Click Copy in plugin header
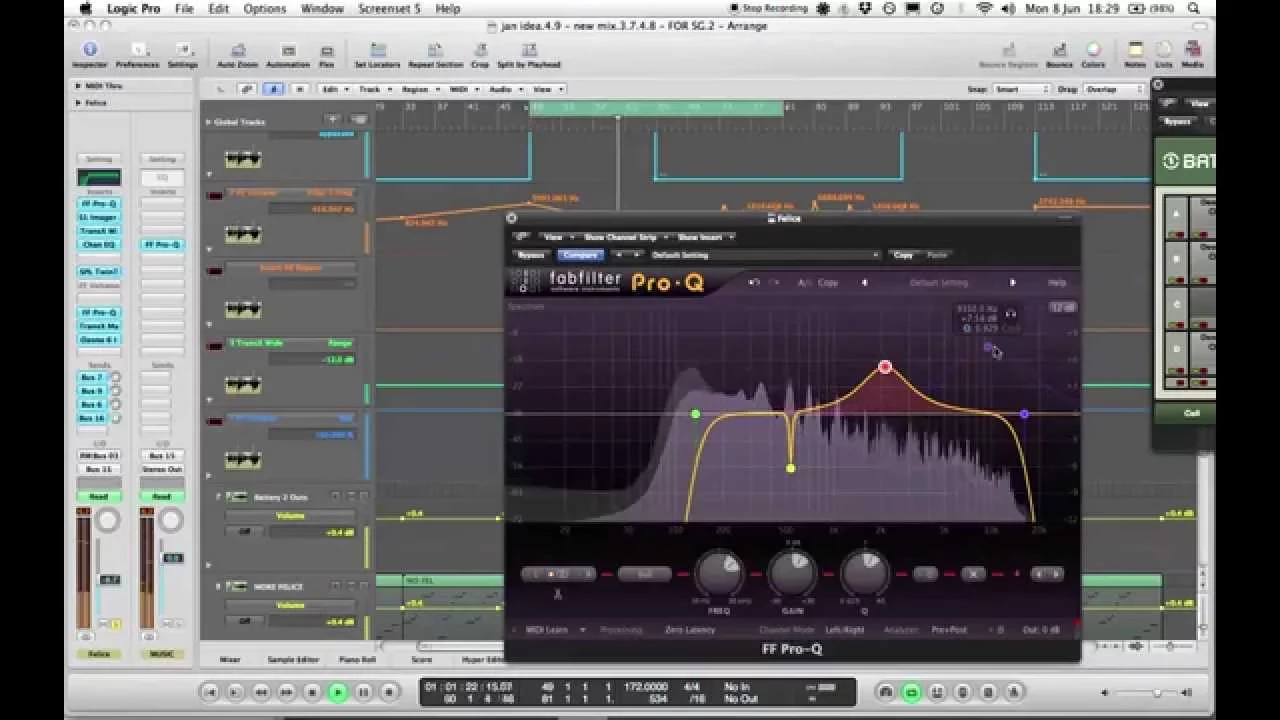Viewport: 1280px width, 720px height. (x=903, y=255)
